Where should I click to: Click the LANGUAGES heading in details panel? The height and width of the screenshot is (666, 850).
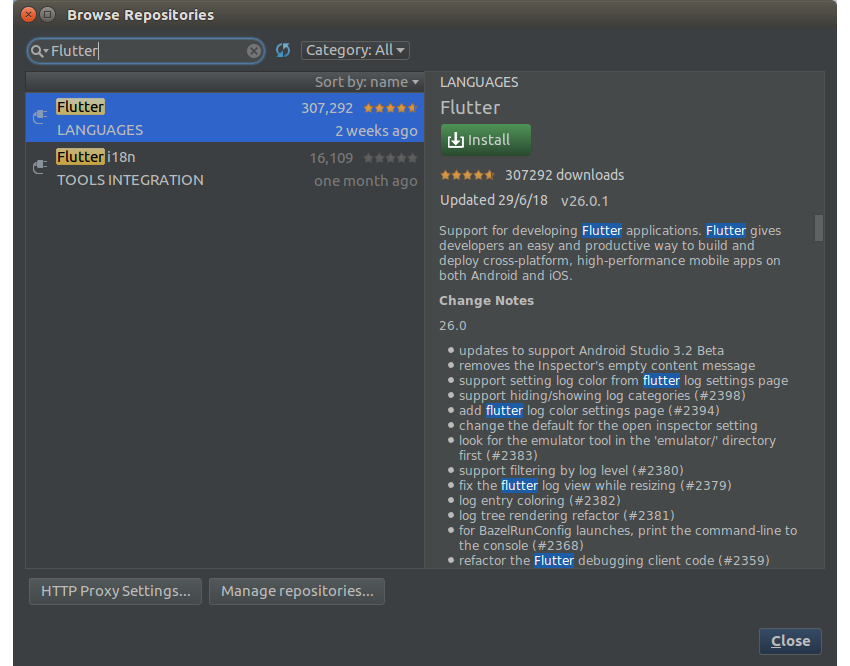pyautogui.click(x=479, y=82)
